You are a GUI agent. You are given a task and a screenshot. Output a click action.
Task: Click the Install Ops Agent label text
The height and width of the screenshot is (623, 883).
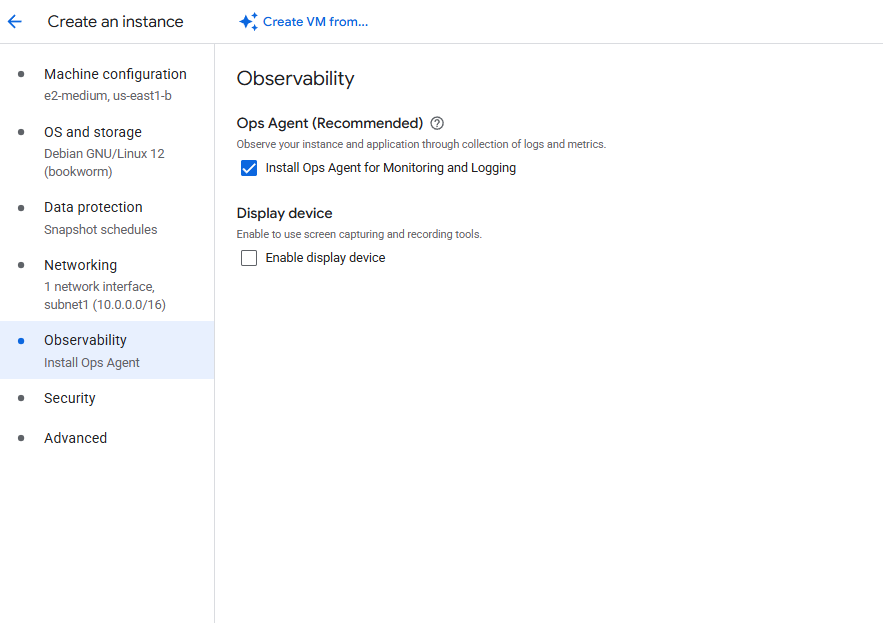pos(390,168)
